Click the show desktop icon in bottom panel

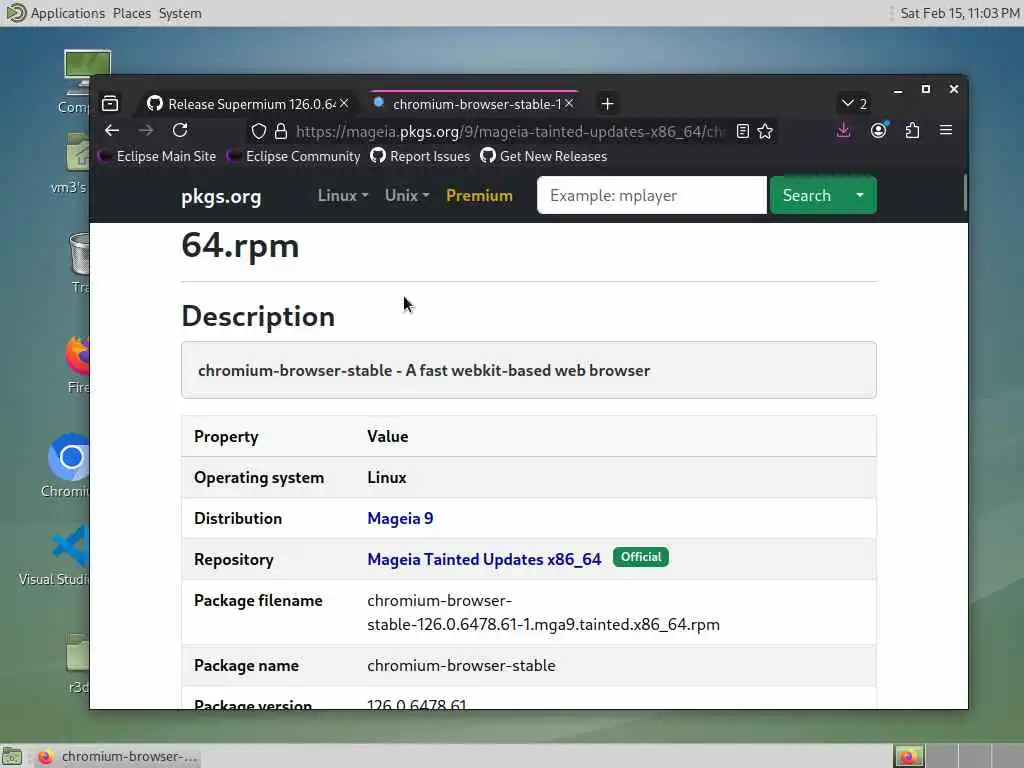[x=12, y=756]
